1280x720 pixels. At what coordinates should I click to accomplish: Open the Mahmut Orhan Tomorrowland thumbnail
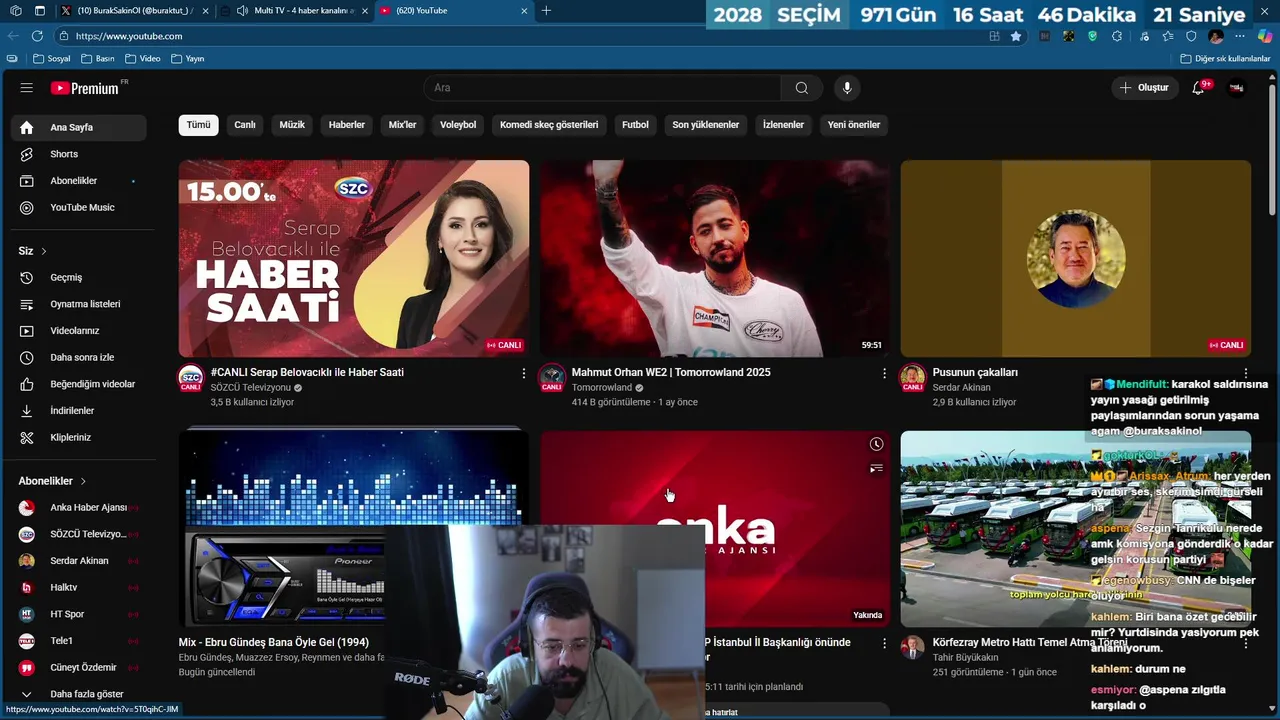(x=715, y=258)
